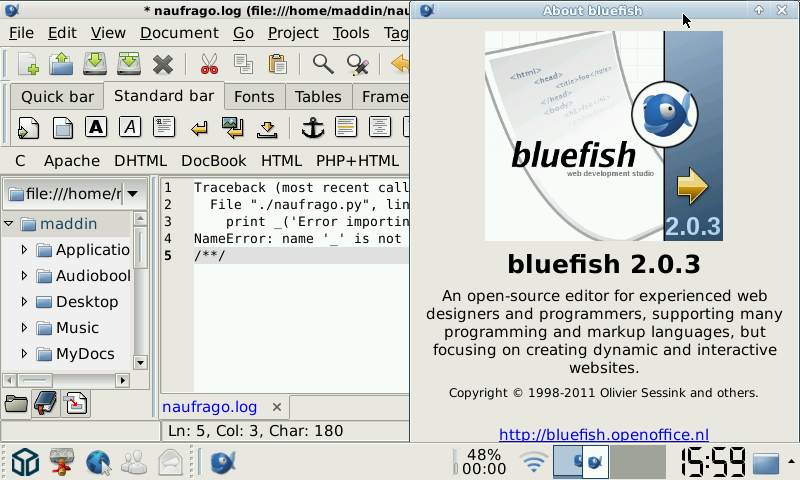This screenshot has width=800, height=480.
Task: Insert an Anchor with the anchor icon
Action: 313,128
